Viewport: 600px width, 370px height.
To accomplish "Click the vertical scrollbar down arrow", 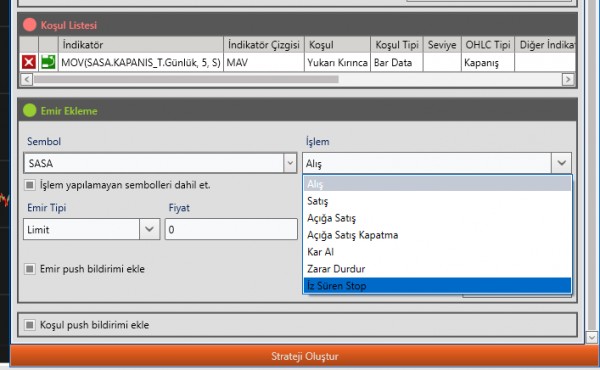I will tap(592, 337).
